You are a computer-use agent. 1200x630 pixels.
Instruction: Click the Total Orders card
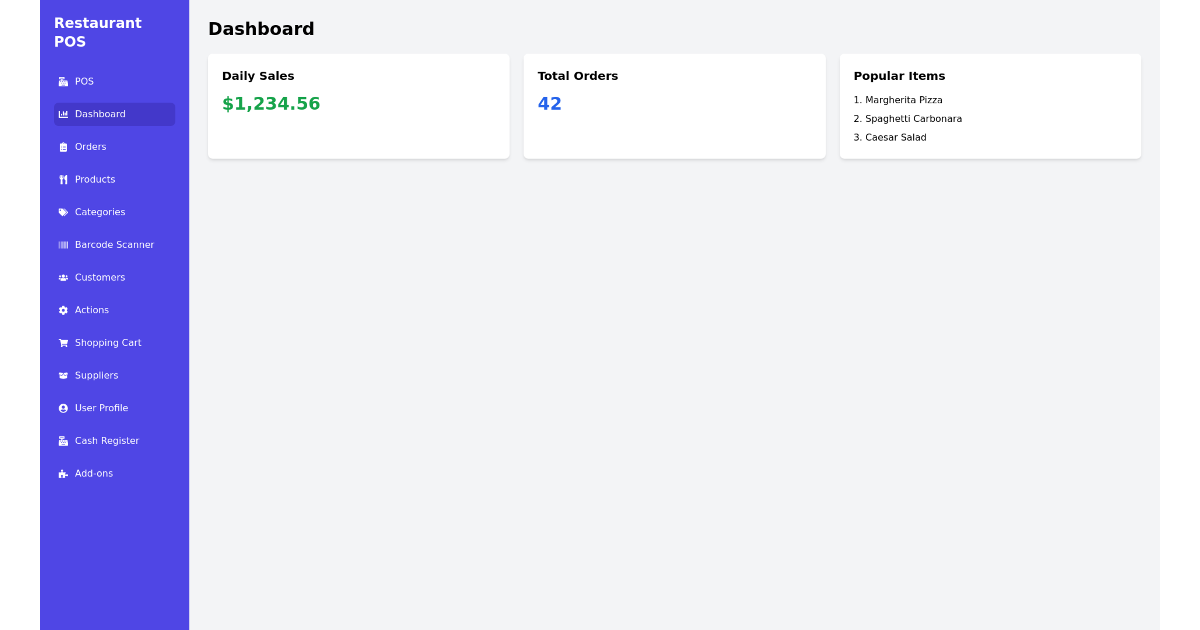click(674, 105)
